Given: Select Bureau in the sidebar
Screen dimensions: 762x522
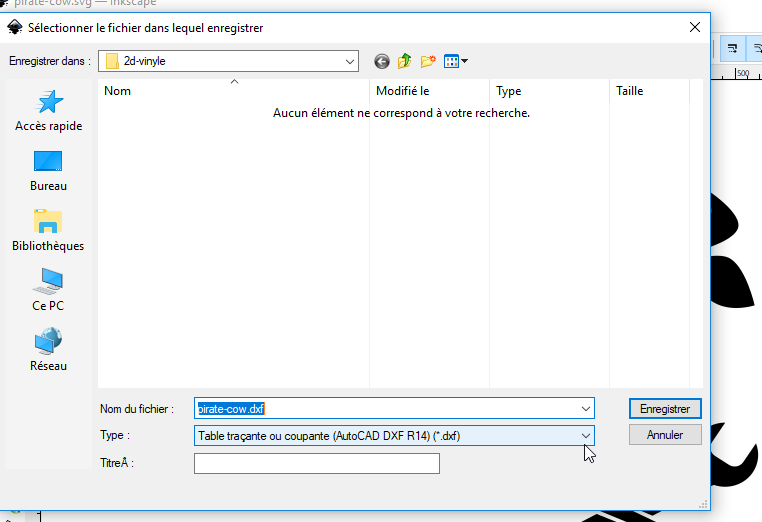Looking at the screenshot, I should click(49, 171).
